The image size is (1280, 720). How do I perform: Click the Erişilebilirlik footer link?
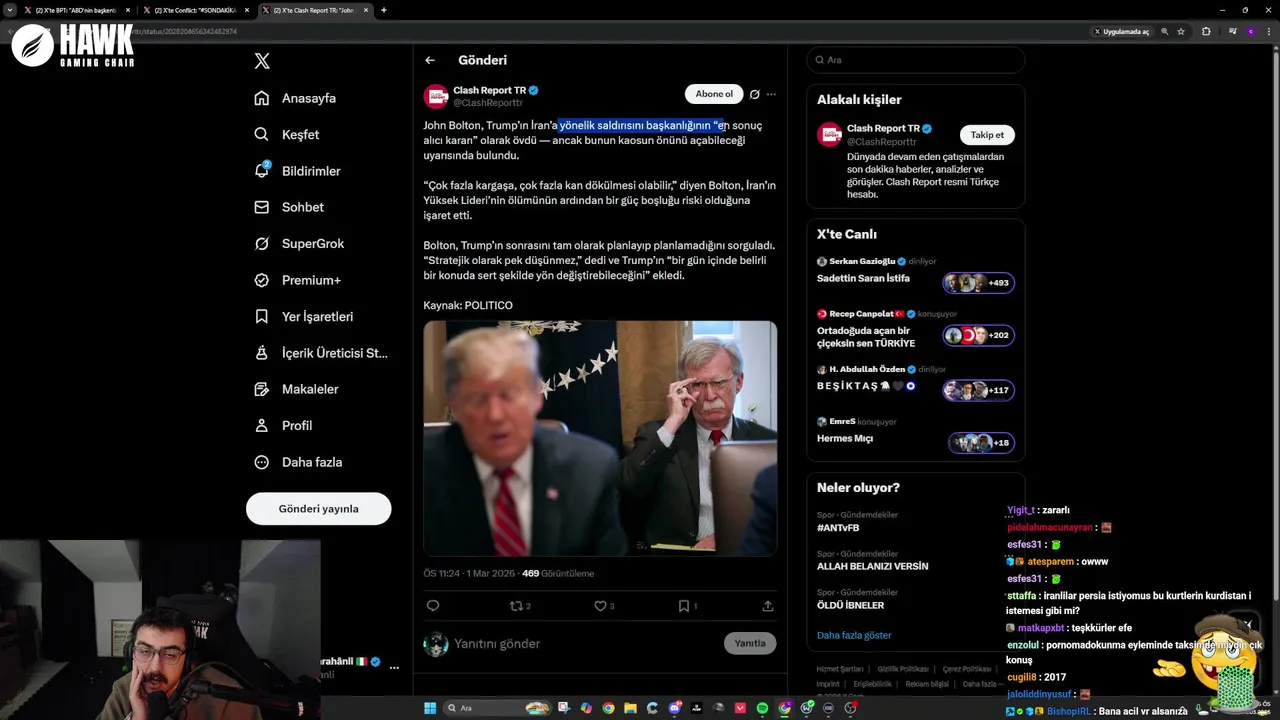coord(872,684)
